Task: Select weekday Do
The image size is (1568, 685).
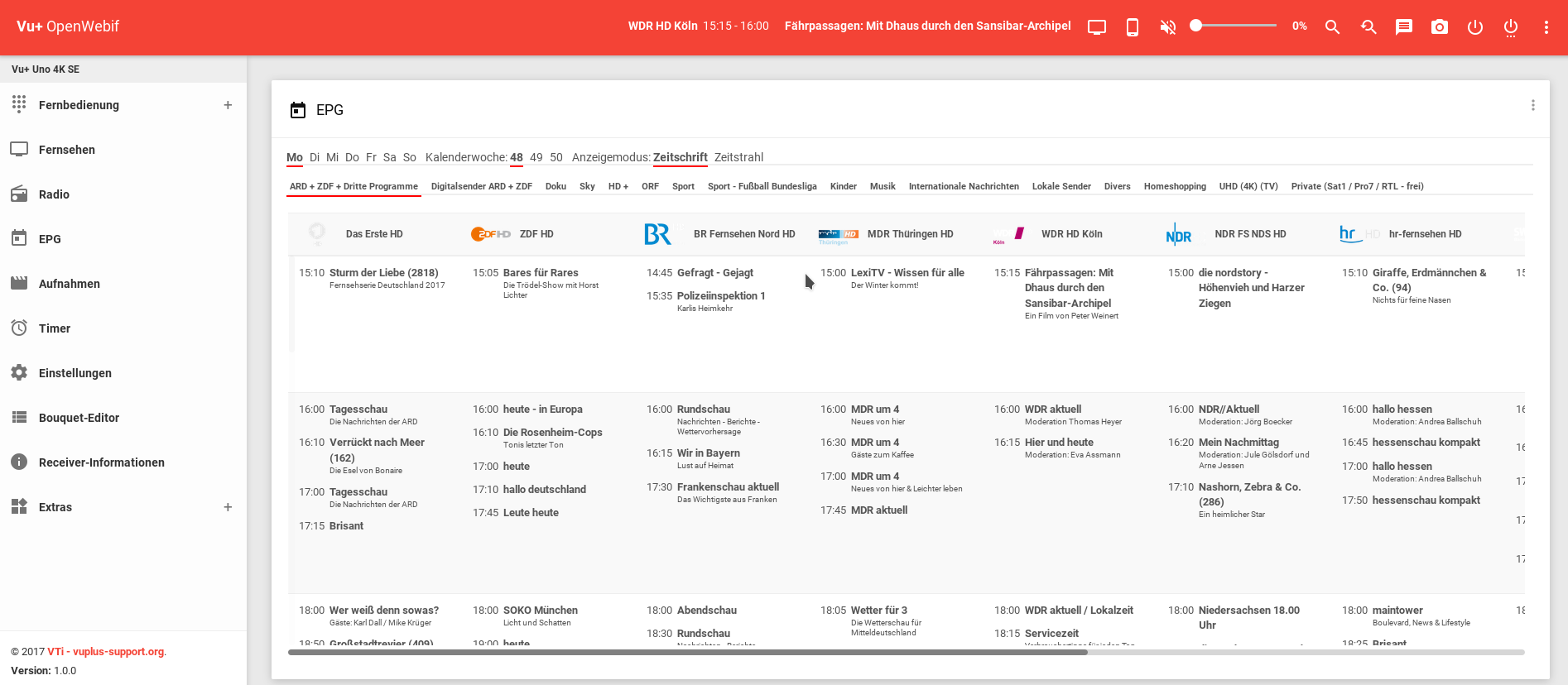Action: click(x=352, y=157)
